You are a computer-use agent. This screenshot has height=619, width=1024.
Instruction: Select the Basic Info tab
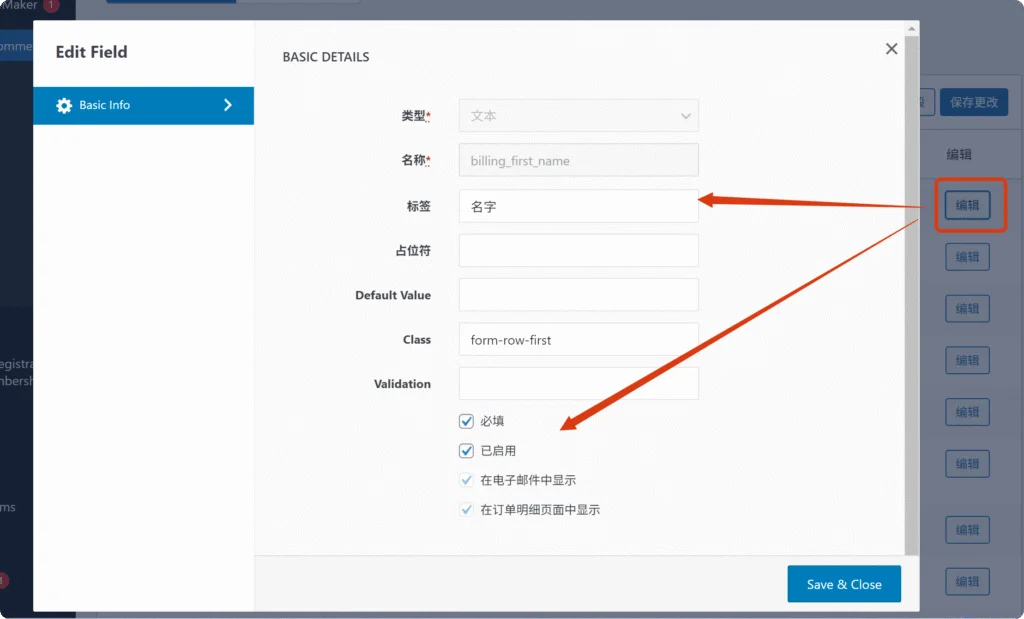coord(143,105)
